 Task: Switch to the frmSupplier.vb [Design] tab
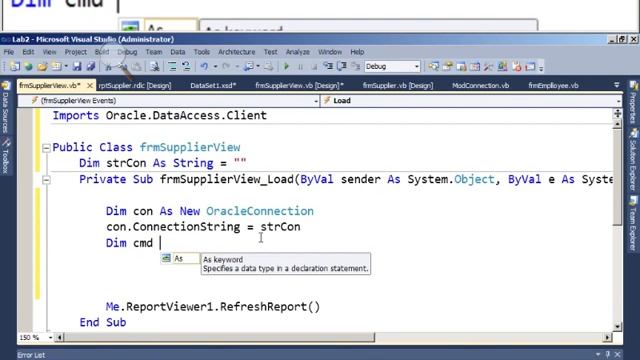398,85
